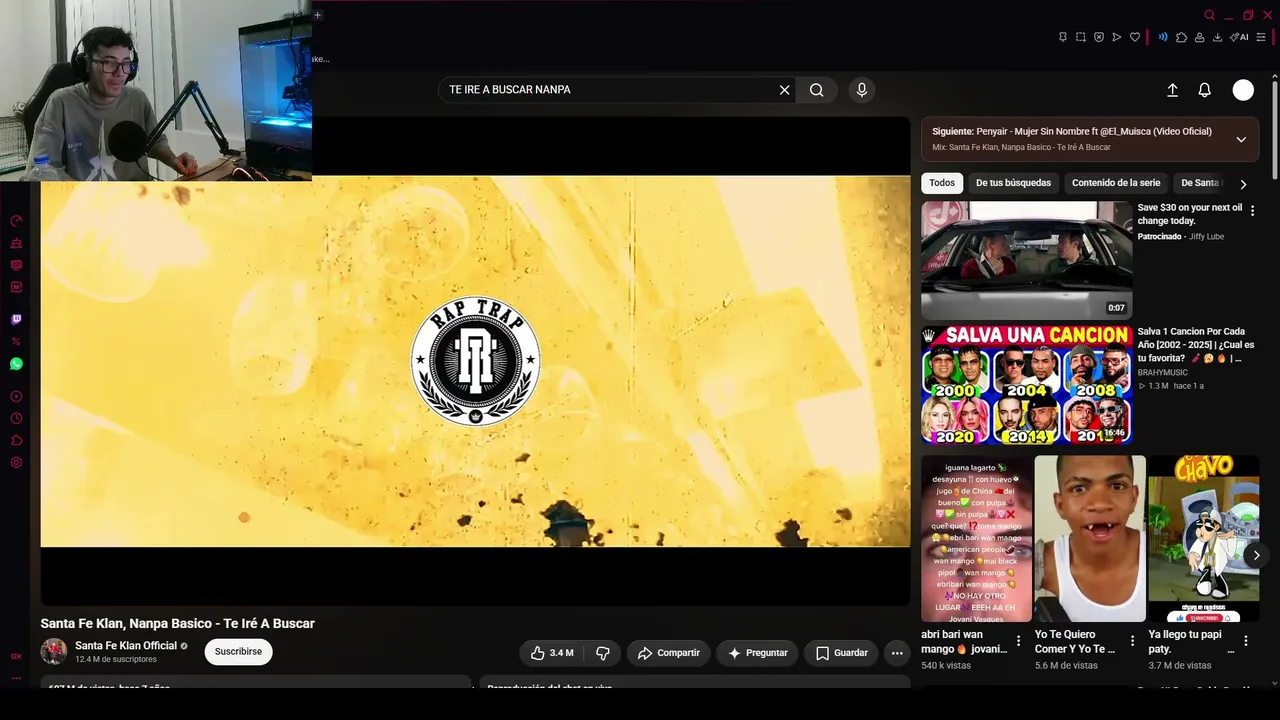Select the partially shown De Santa chip
Viewport: 1280px width, 720px height.
click(1200, 183)
